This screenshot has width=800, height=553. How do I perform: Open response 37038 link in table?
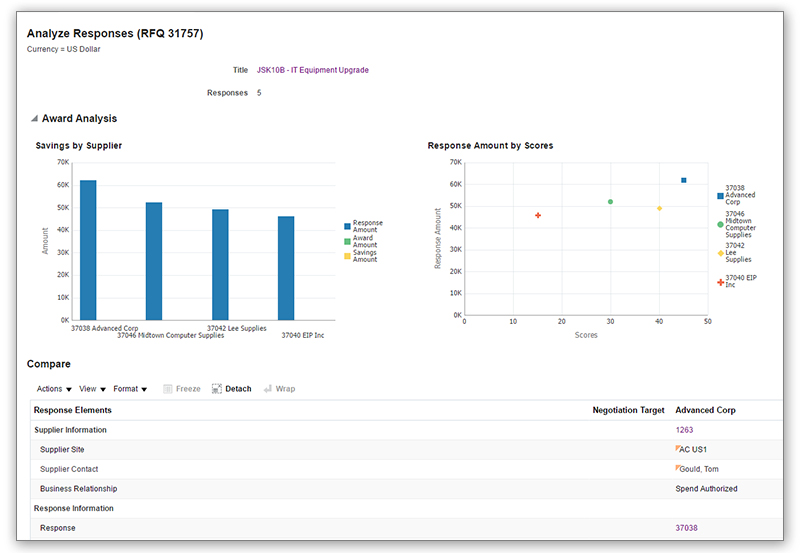686,528
